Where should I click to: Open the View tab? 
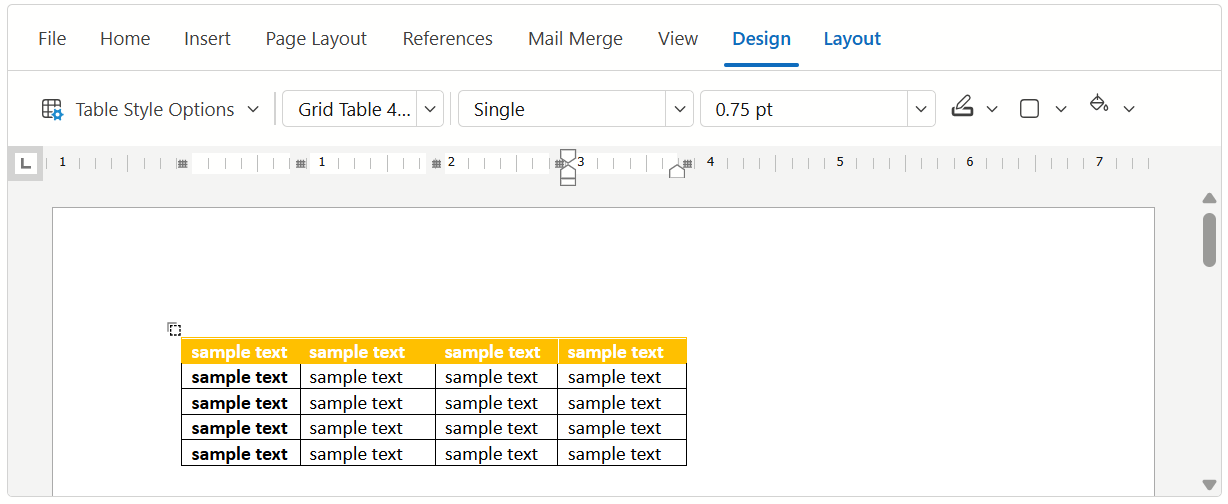click(678, 39)
